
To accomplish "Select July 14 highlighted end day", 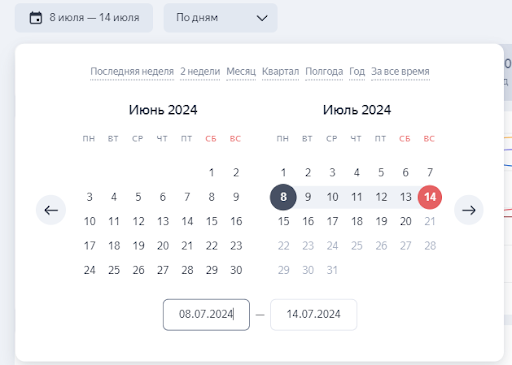I will pyautogui.click(x=430, y=197).
